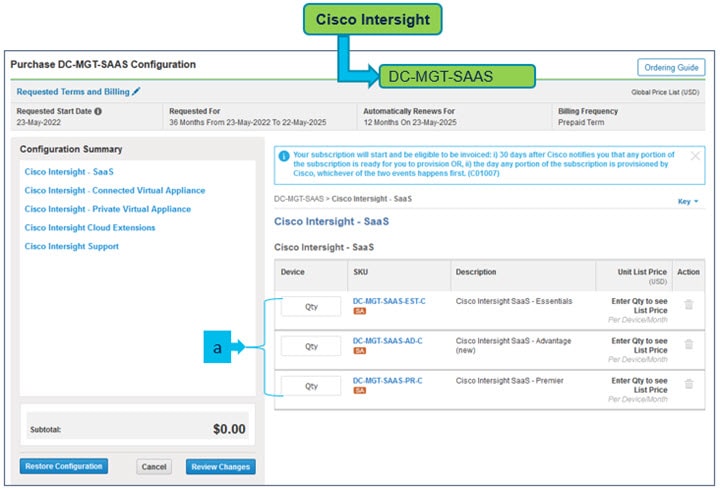The width and height of the screenshot is (720, 489).
Task: Click the blue info icon in the notice
Action: [284, 156]
